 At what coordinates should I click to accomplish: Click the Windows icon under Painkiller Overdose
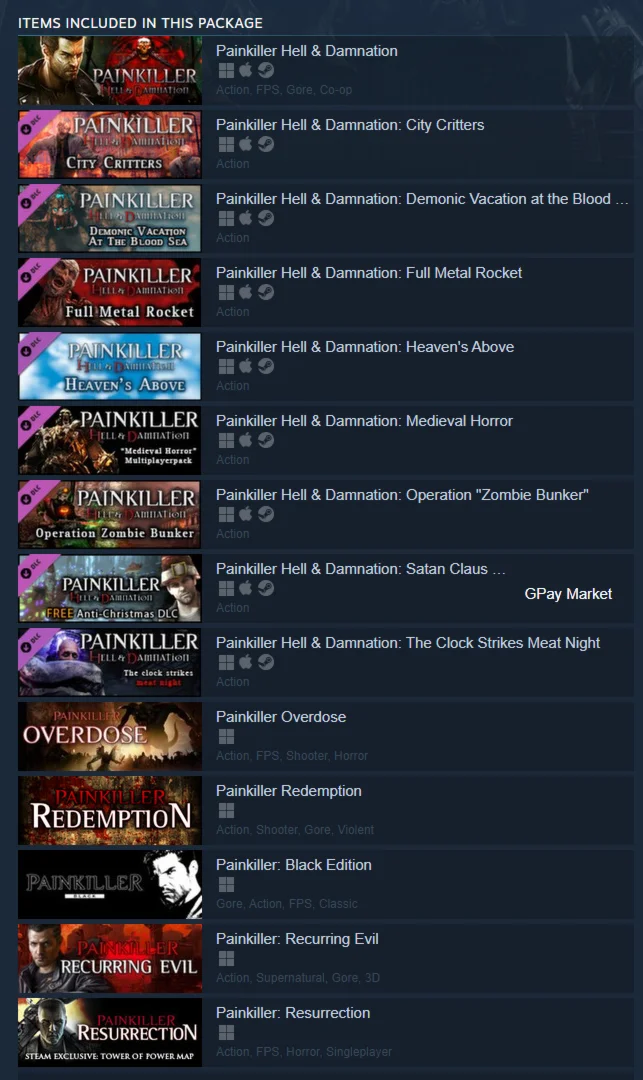(226, 736)
